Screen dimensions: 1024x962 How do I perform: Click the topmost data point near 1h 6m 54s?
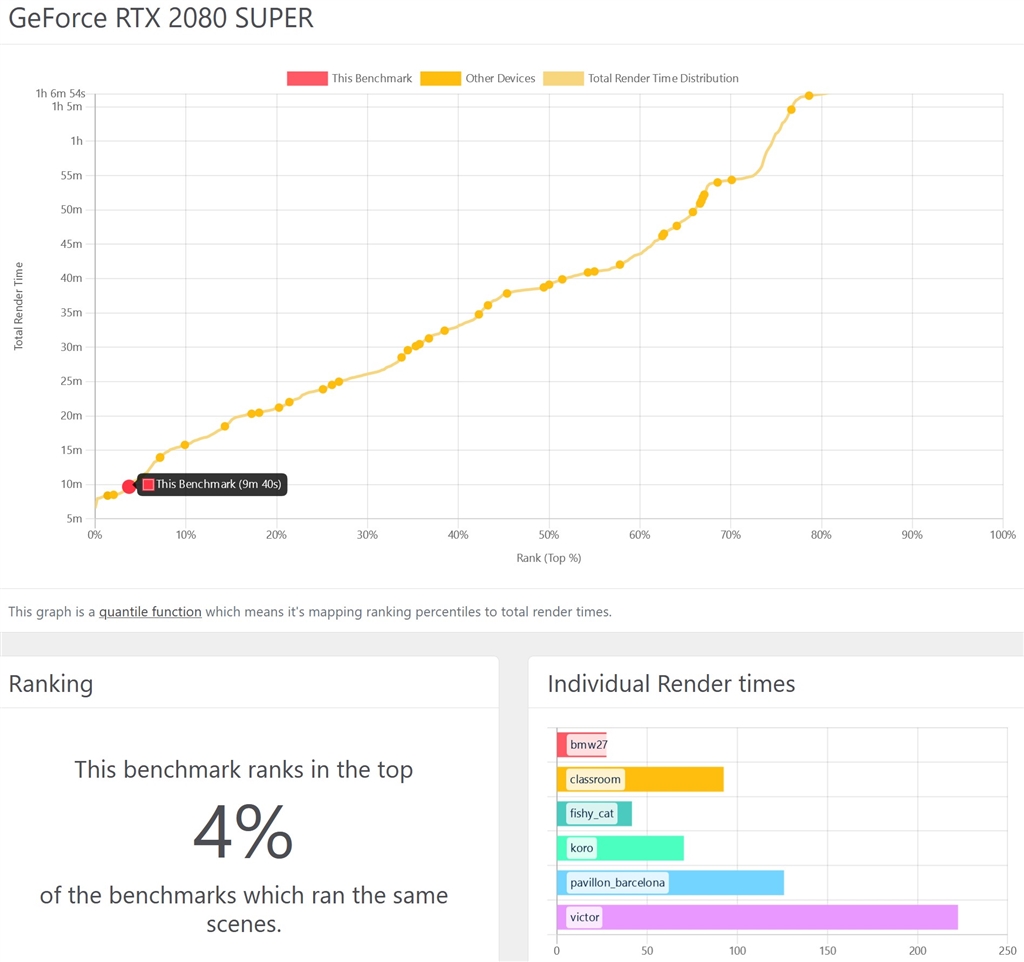click(x=809, y=96)
